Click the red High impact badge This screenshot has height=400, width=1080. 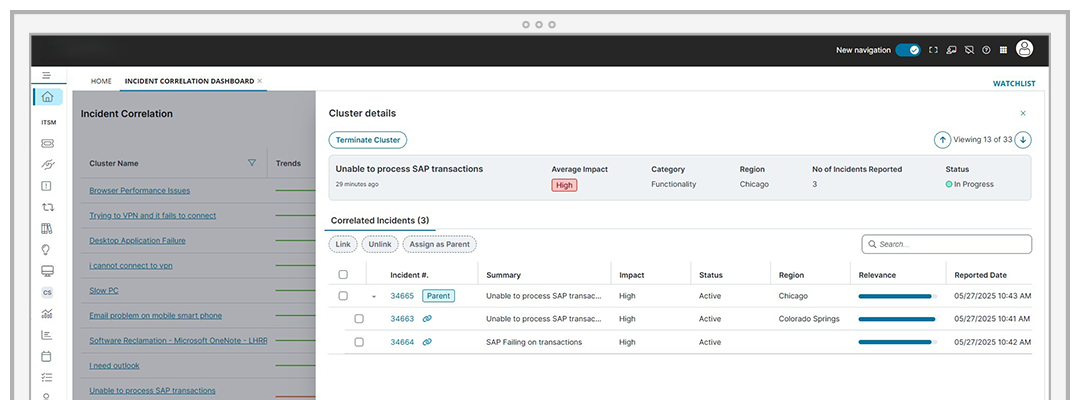click(564, 185)
